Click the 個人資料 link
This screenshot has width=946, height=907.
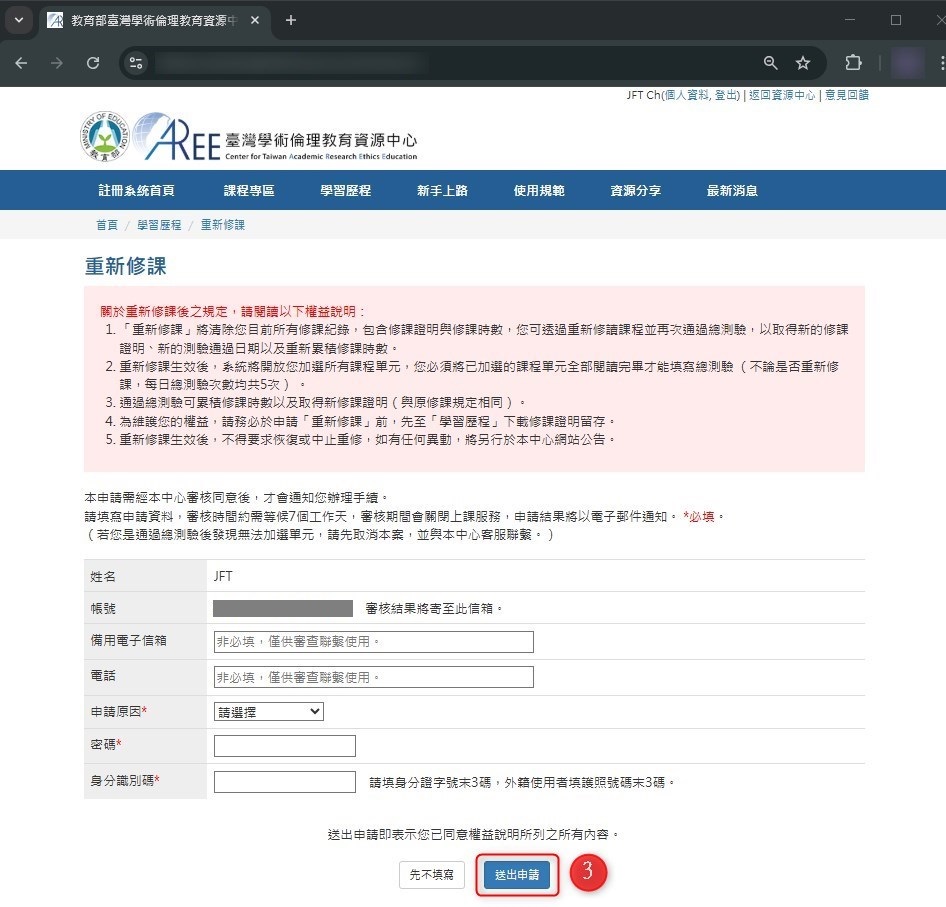click(687, 95)
